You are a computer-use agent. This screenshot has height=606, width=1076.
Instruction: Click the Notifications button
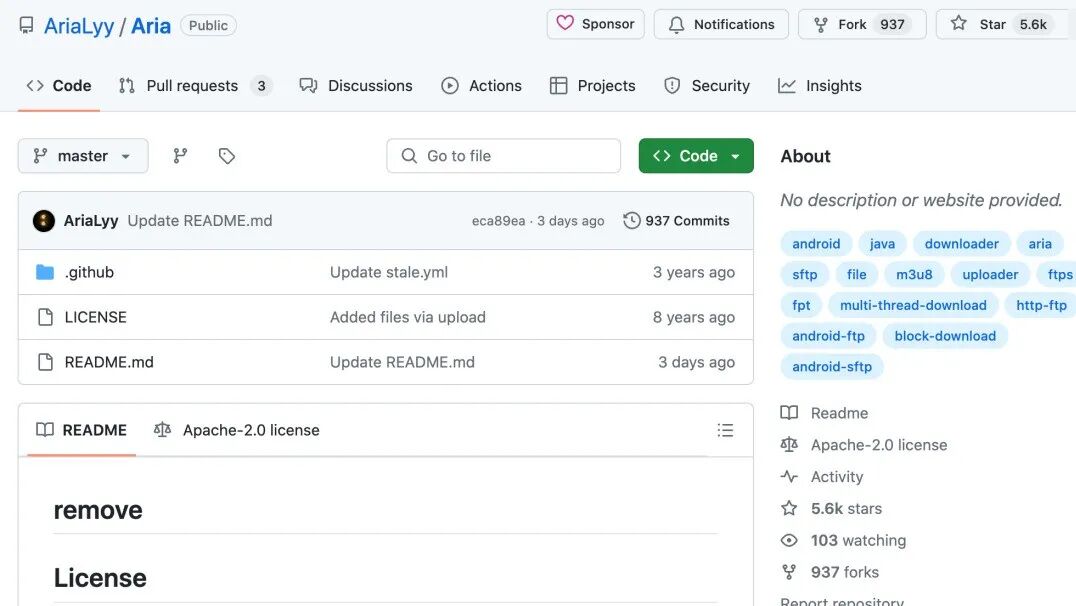(721, 24)
